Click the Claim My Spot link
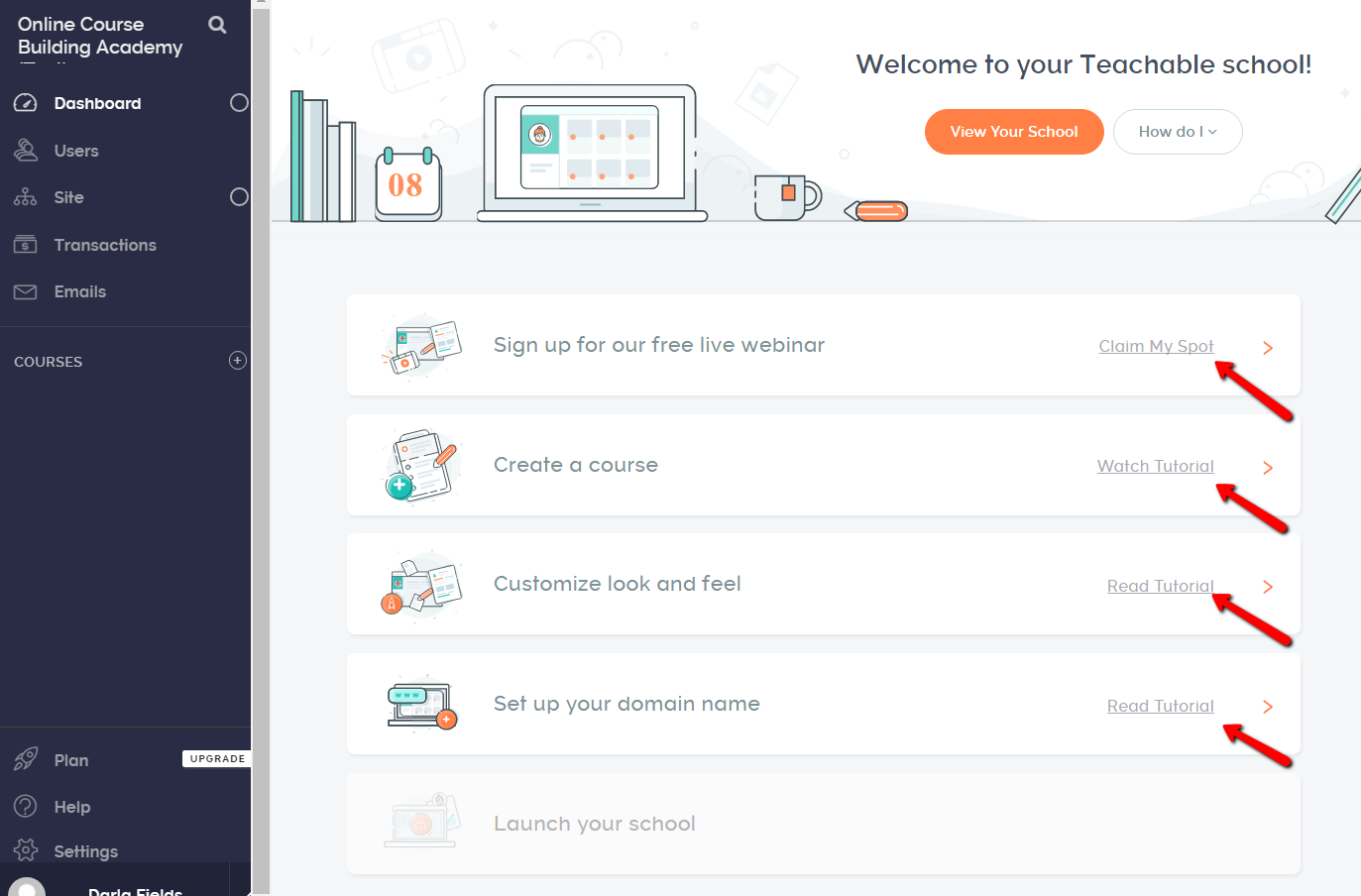Image resolution: width=1361 pixels, height=896 pixels. [x=1156, y=346]
